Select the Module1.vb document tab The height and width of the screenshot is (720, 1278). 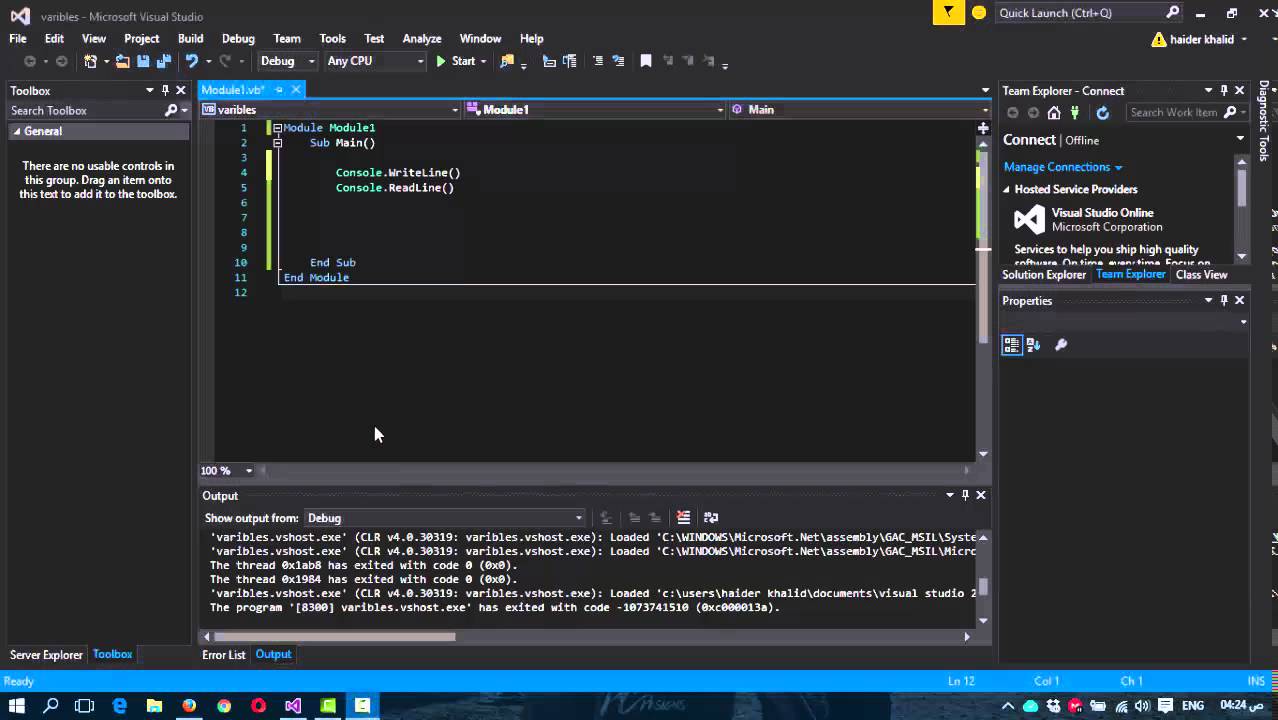coord(233,90)
